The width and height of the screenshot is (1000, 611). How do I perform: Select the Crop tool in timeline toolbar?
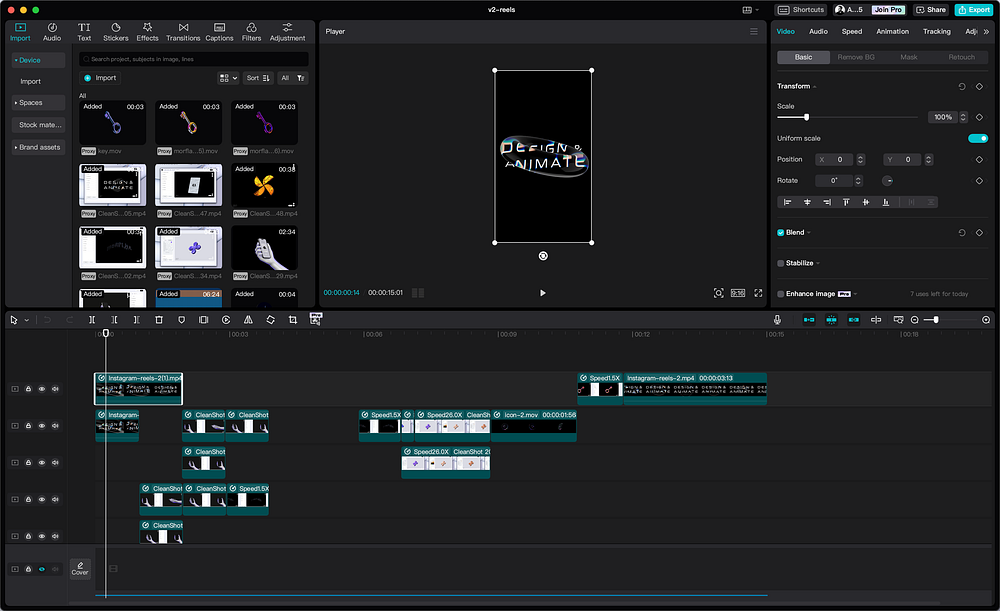point(293,320)
